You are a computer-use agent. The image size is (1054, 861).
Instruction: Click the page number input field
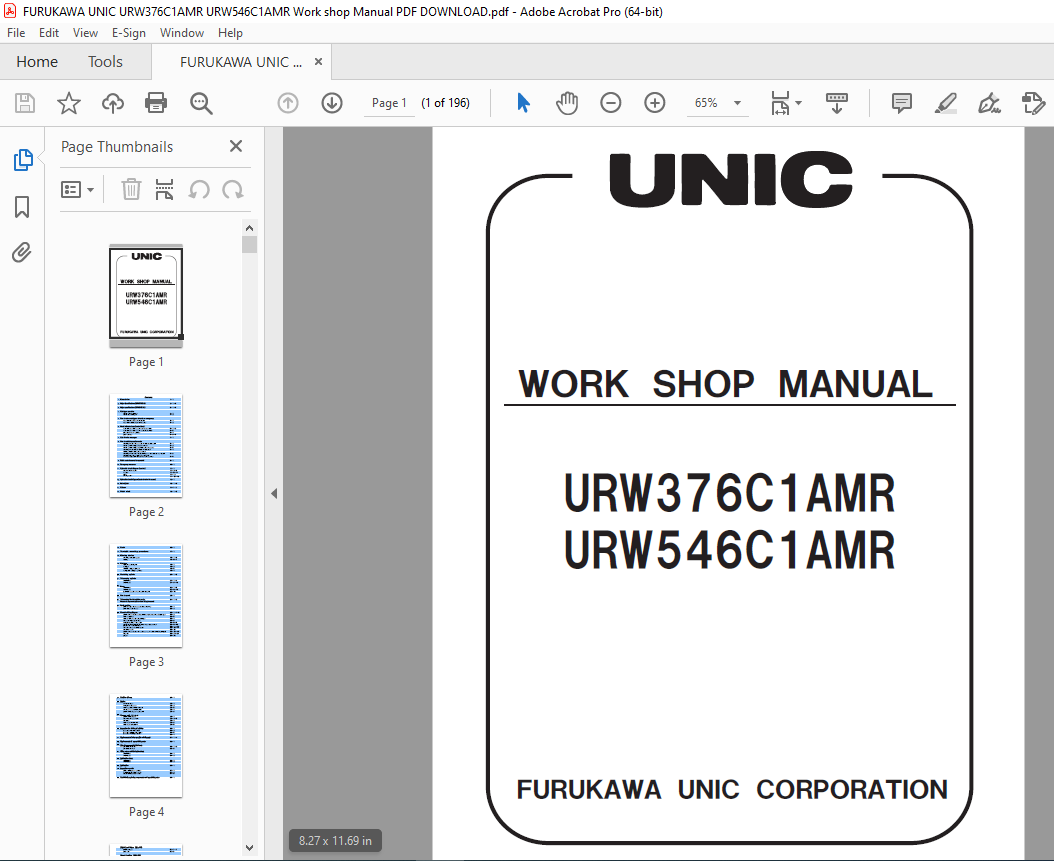pyautogui.click(x=389, y=103)
